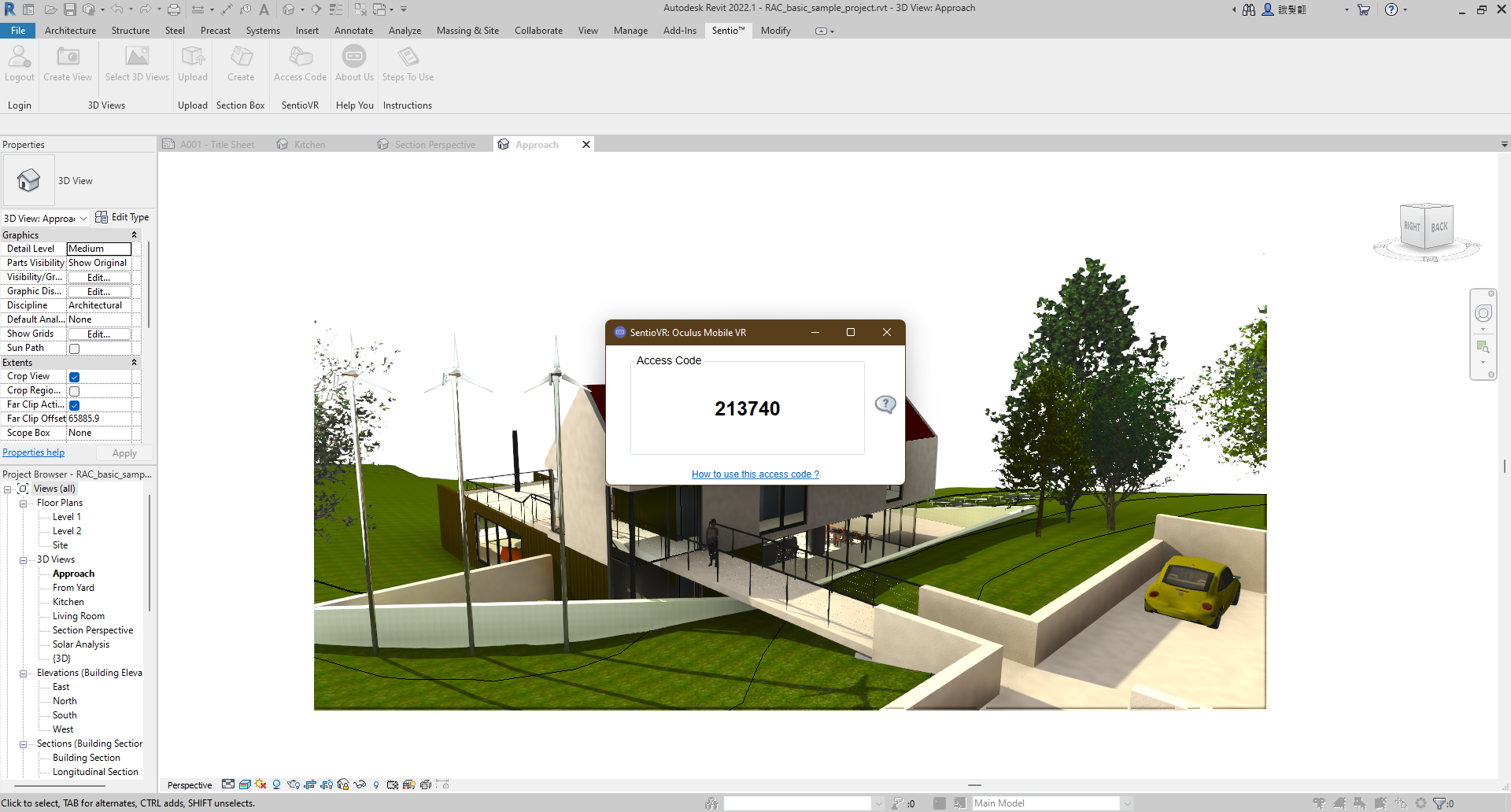Open the Customize Quick Access Toolbar dropdown arrow
The width and height of the screenshot is (1511, 812).
click(404, 9)
